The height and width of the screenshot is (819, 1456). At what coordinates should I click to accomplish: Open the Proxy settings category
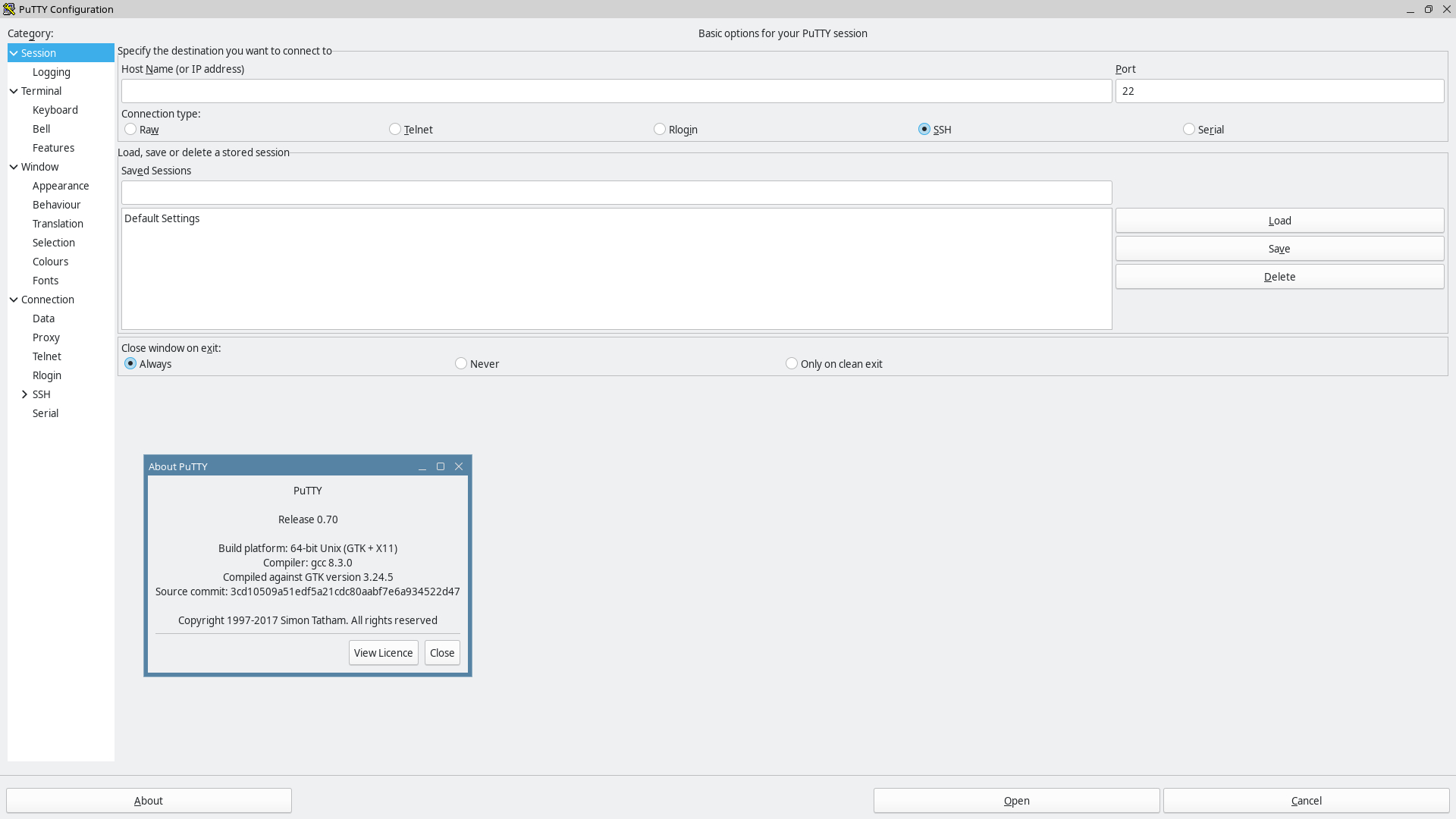[46, 337]
